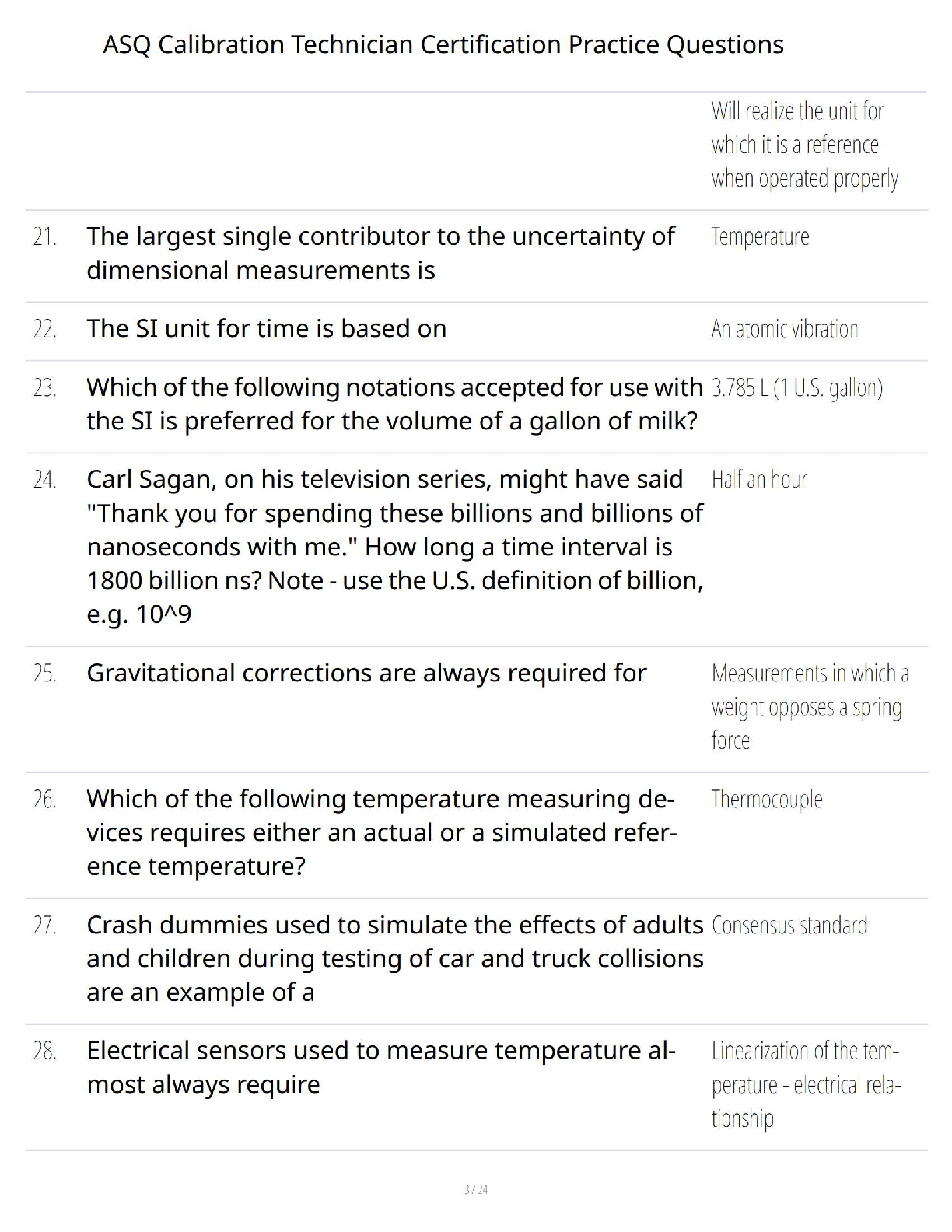952x1232 pixels.
Task: Click the page number indicator 3 / 24
Action: (x=475, y=1189)
